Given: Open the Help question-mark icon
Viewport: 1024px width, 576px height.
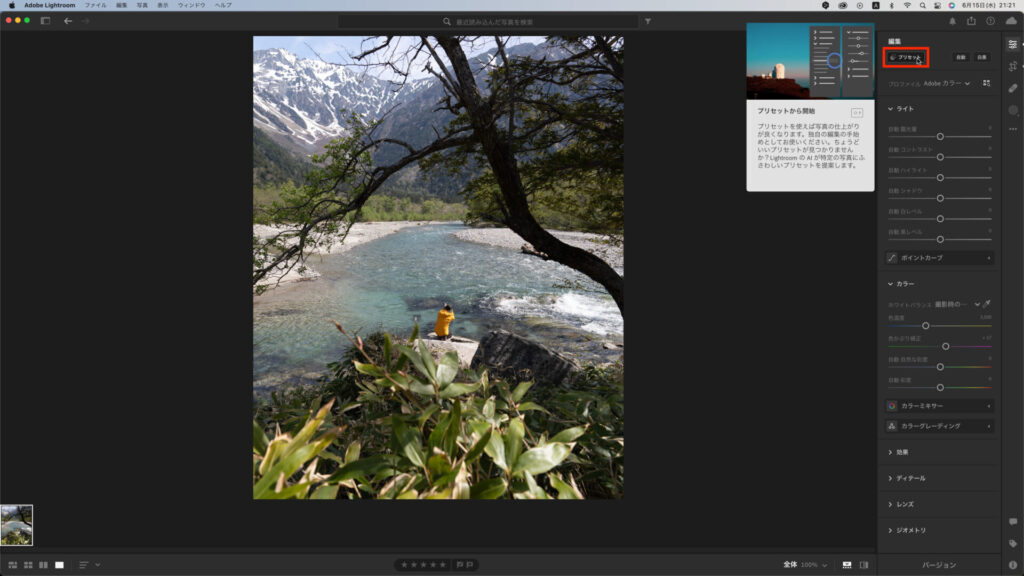Looking at the screenshot, I should 990,21.
